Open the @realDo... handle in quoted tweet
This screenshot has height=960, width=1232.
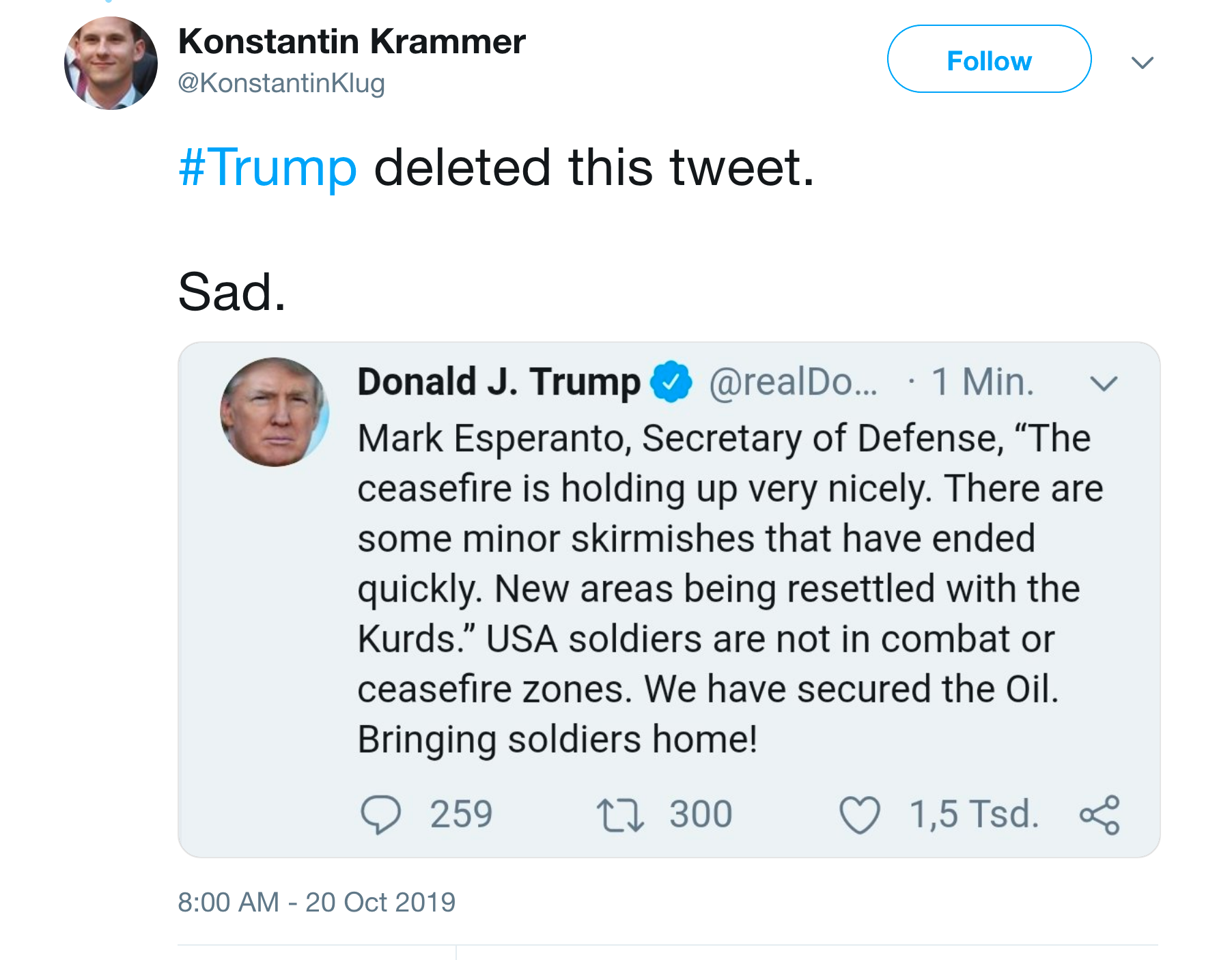coord(793,382)
